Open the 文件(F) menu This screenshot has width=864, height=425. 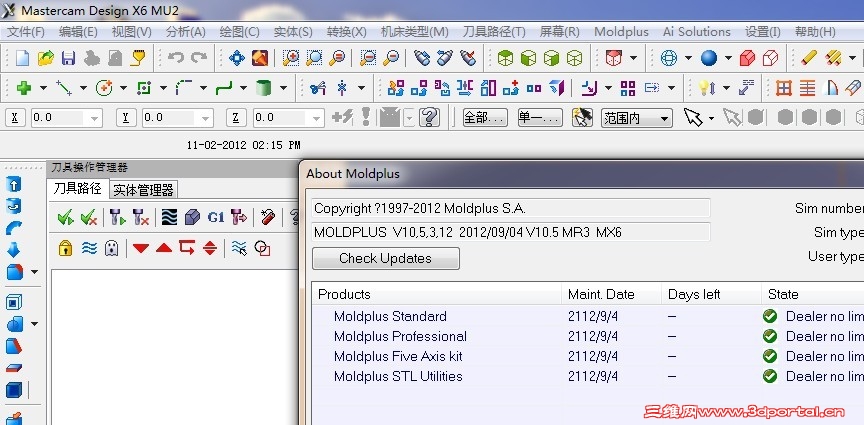pyautogui.click(x=25, y=32)
